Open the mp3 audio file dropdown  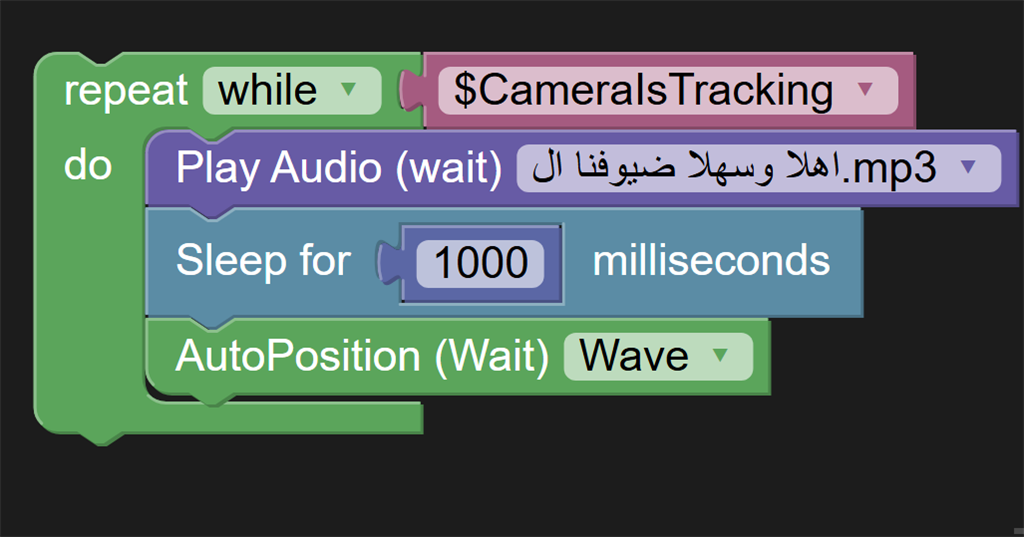point(740,167)
